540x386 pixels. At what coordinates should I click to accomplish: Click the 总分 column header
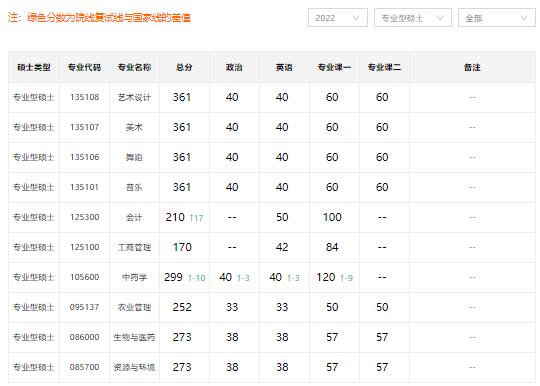tap(184, 67)
